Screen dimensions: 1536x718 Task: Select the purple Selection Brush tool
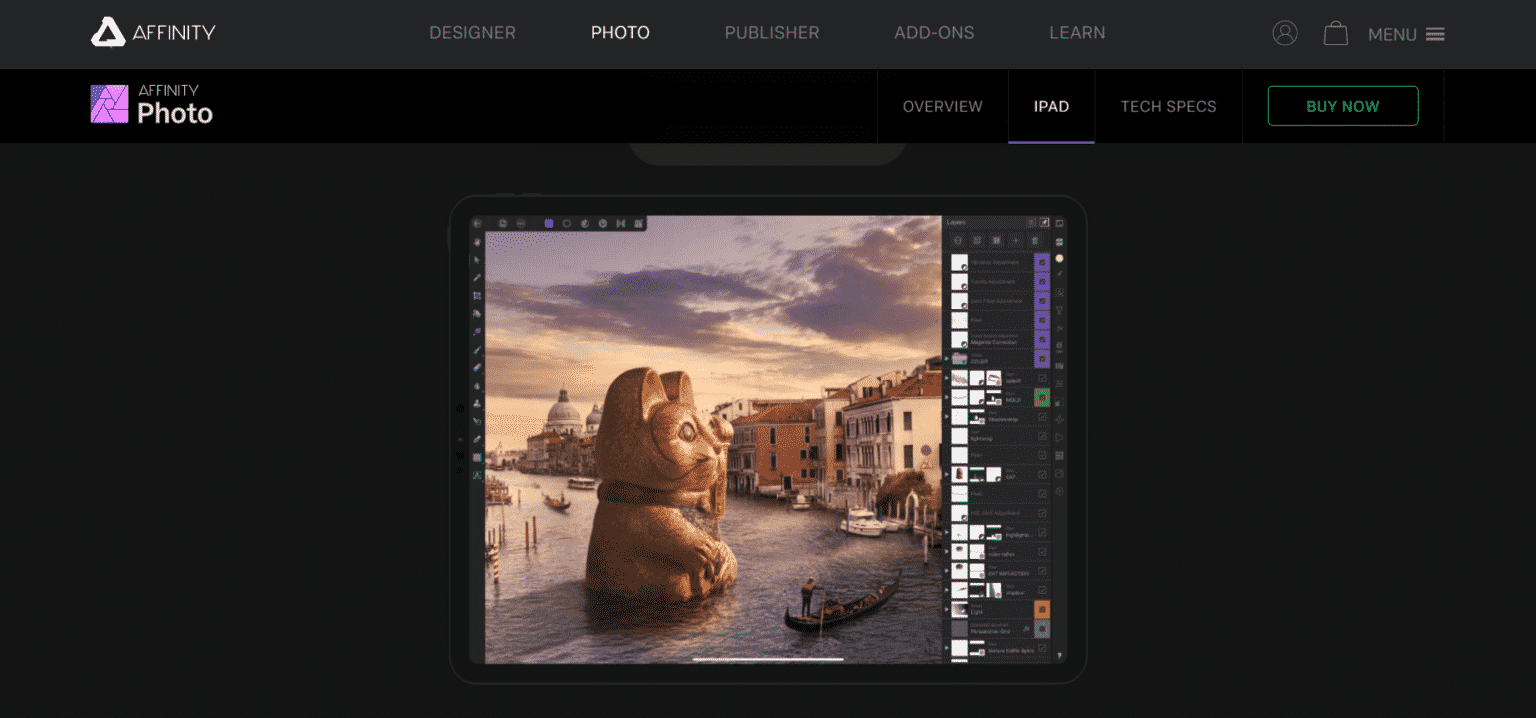pyautogui.click(x=477, y=331)
